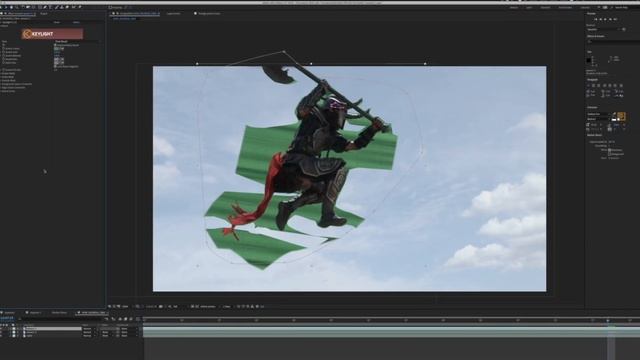
Task: Click left-align icon in Paragraph panel
Action: [589, 85]
